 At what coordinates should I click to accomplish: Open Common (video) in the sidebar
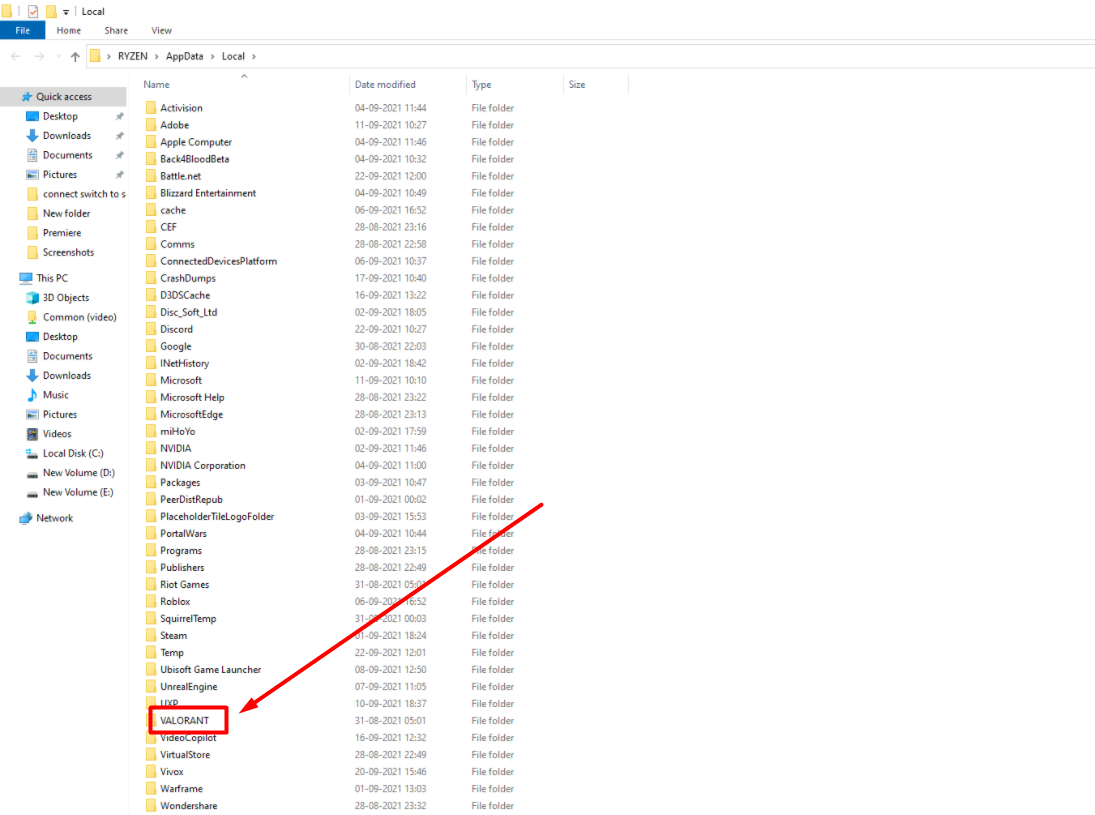click(80, 317)
